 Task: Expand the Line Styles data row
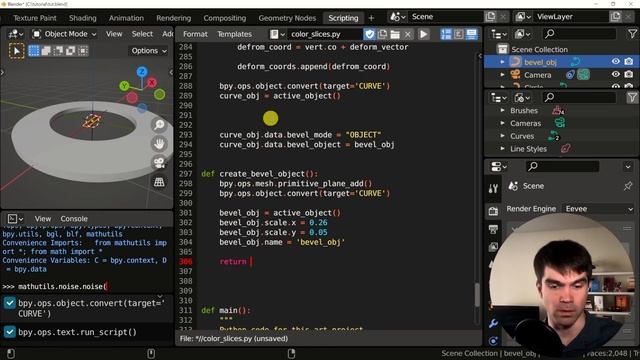pyautogui.click(x=502, y=149)
